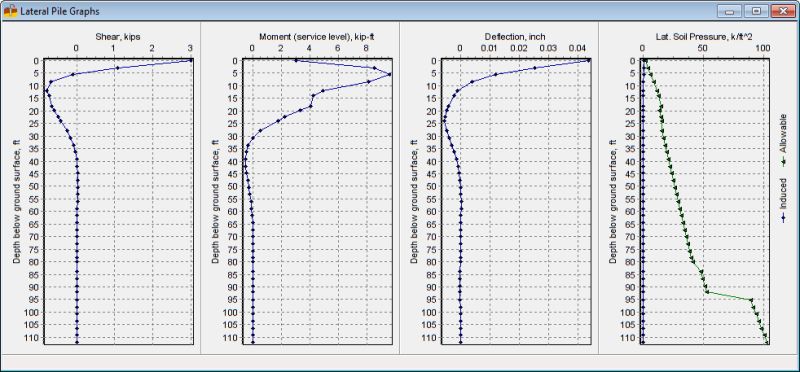Click the 'Induced' legend entry
Screen dimensions: 800x372
(x=783, y=200)
